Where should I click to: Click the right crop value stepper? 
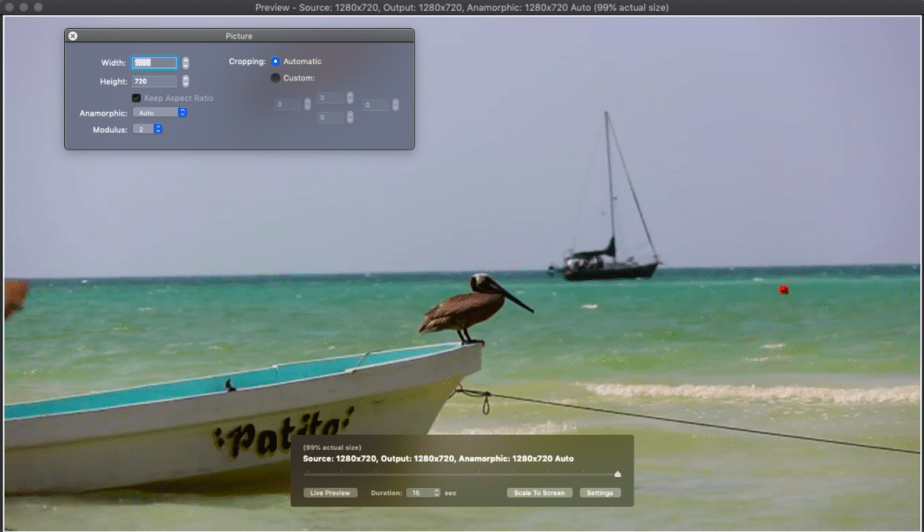395,105
